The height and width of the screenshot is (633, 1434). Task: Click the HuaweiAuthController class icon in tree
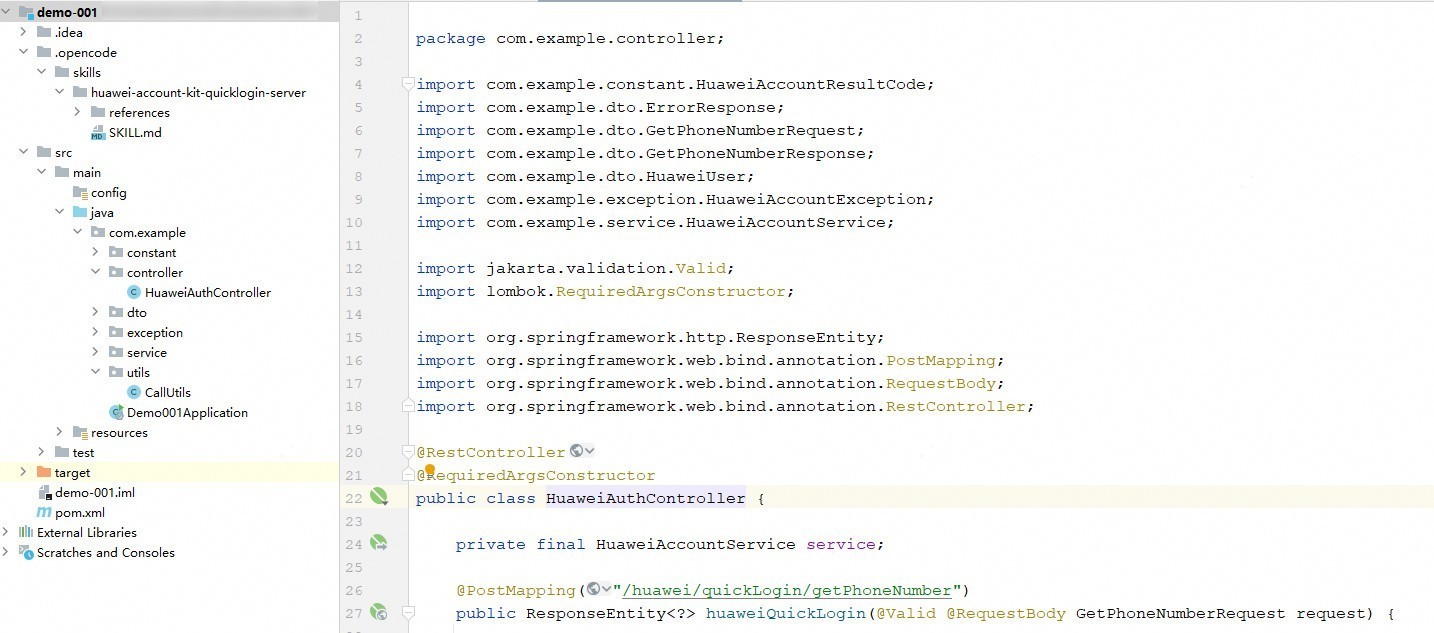click(134, 292)
